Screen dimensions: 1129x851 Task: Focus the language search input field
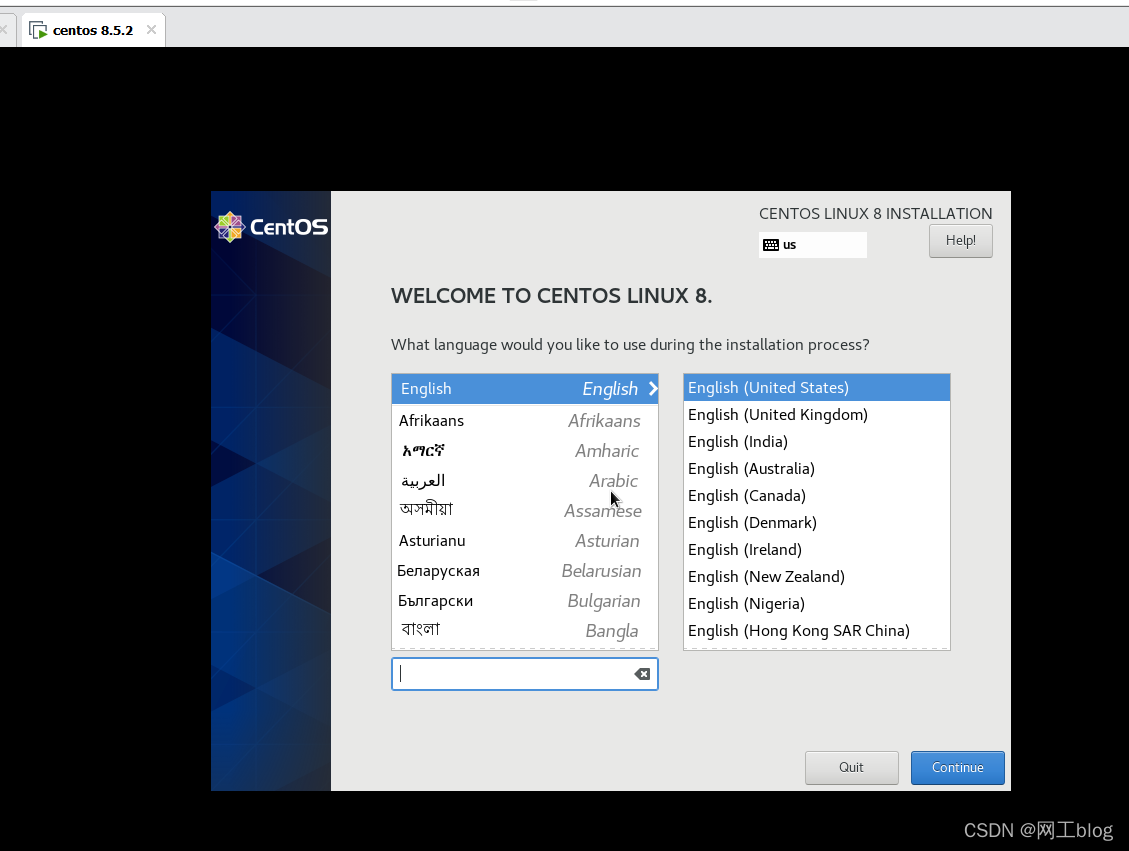pyautogui.click(x=524, y=674)
